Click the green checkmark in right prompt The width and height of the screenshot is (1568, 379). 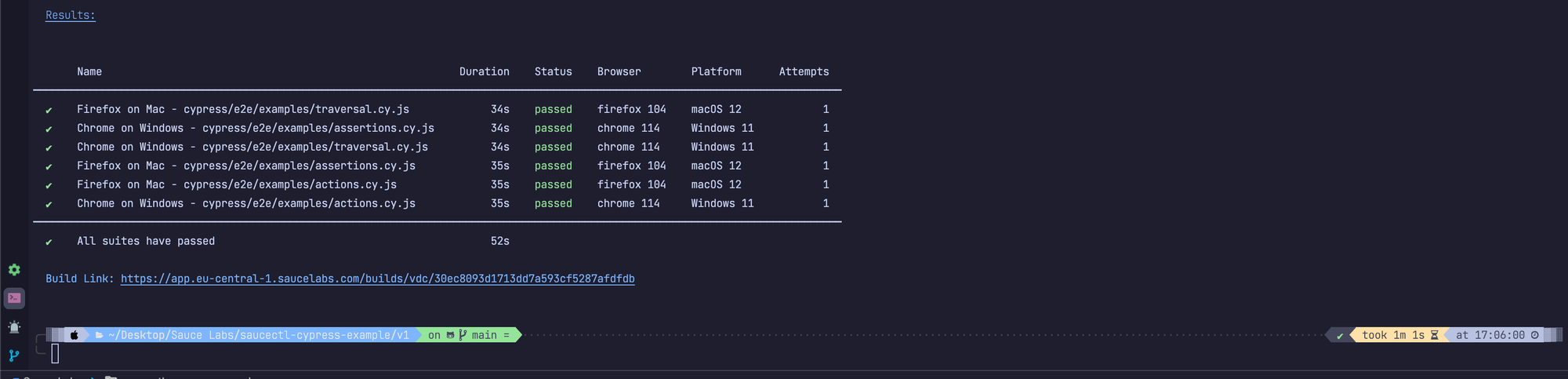(x=1340, y=336)
